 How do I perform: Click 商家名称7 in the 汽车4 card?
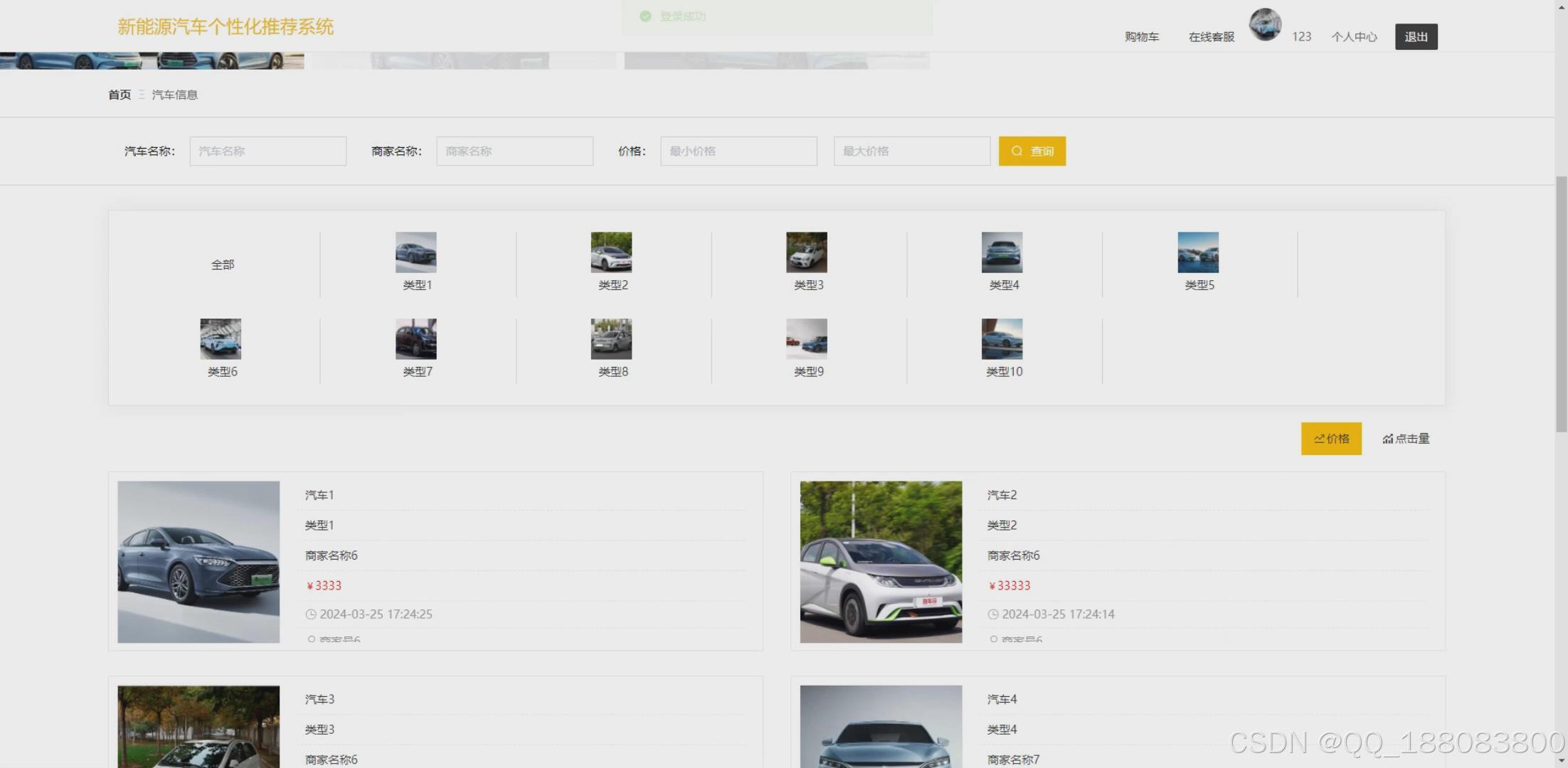coord(1013,760)
